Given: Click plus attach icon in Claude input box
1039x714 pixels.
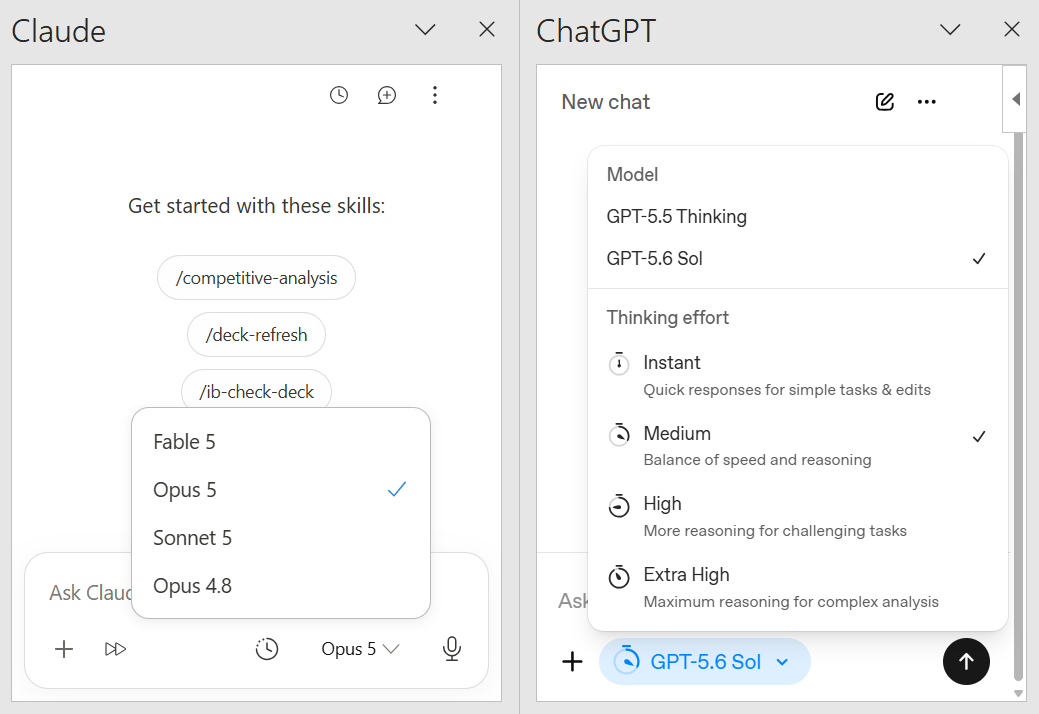Looking at the screenshot, I should (64, 649).
